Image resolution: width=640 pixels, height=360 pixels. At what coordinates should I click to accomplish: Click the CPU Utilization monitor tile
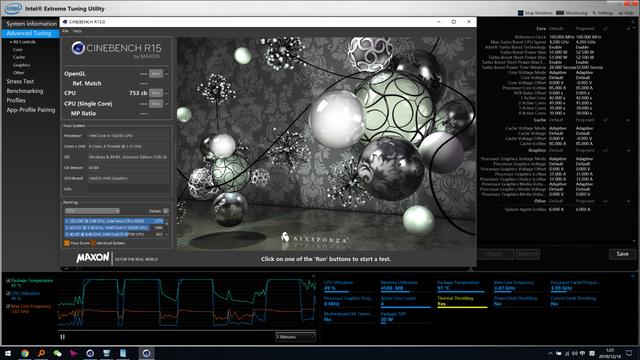point(349,286)
